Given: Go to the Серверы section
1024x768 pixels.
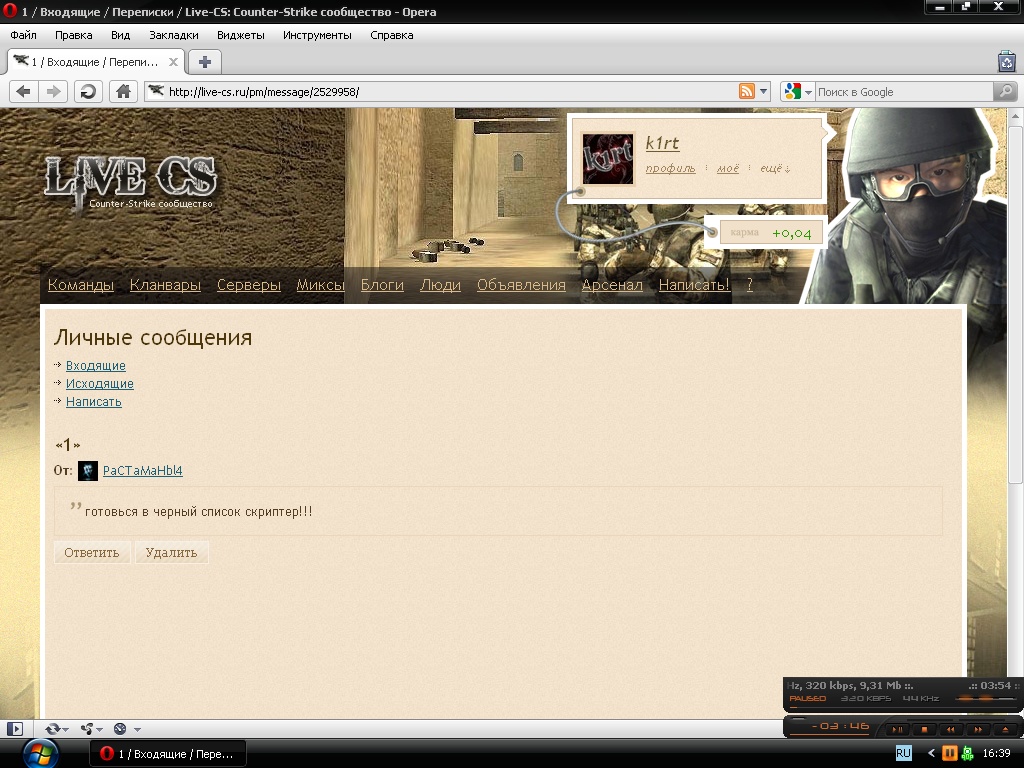Looking at the screenshot, I should click(x=249, y=285).
